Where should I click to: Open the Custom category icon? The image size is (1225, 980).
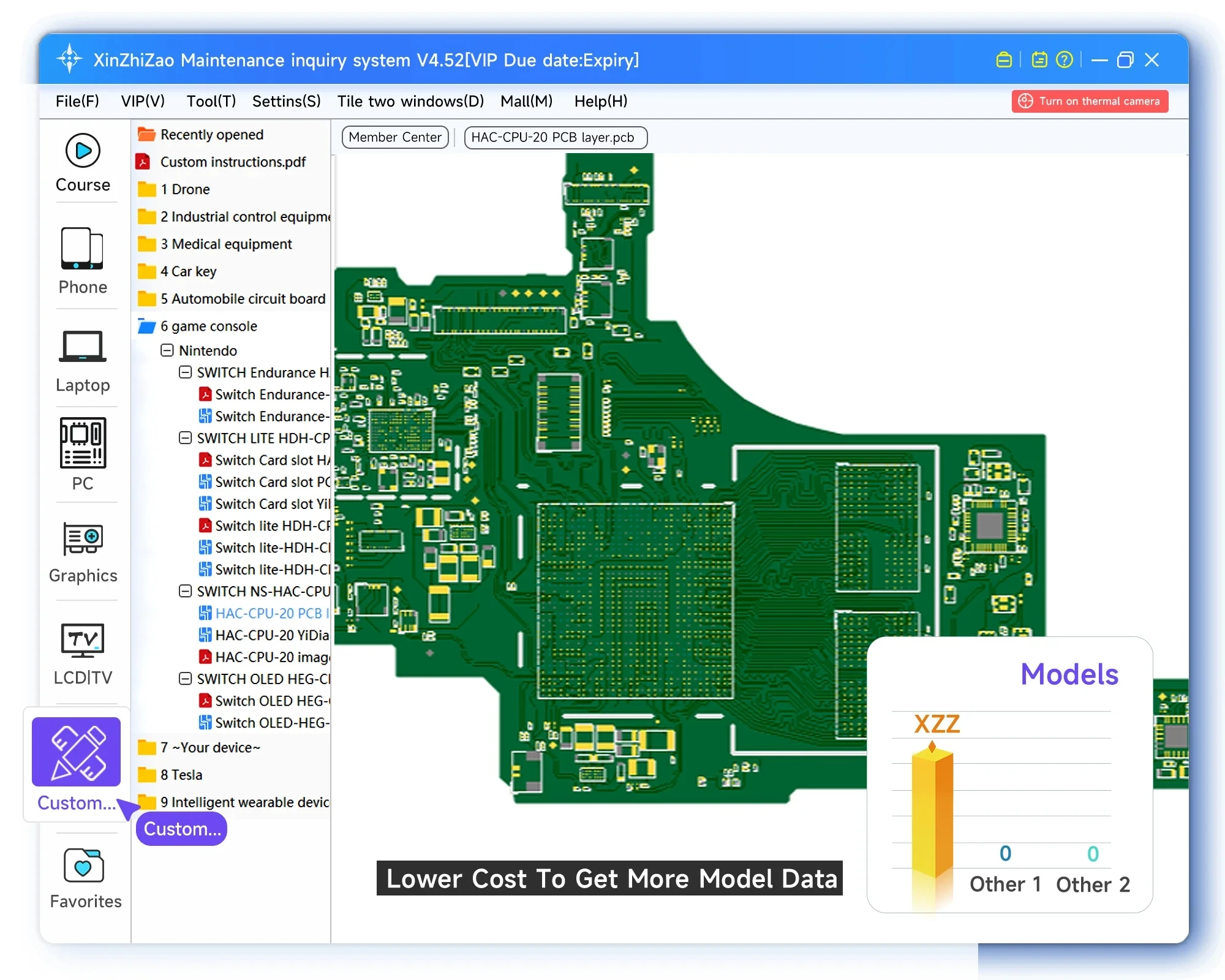77,752
